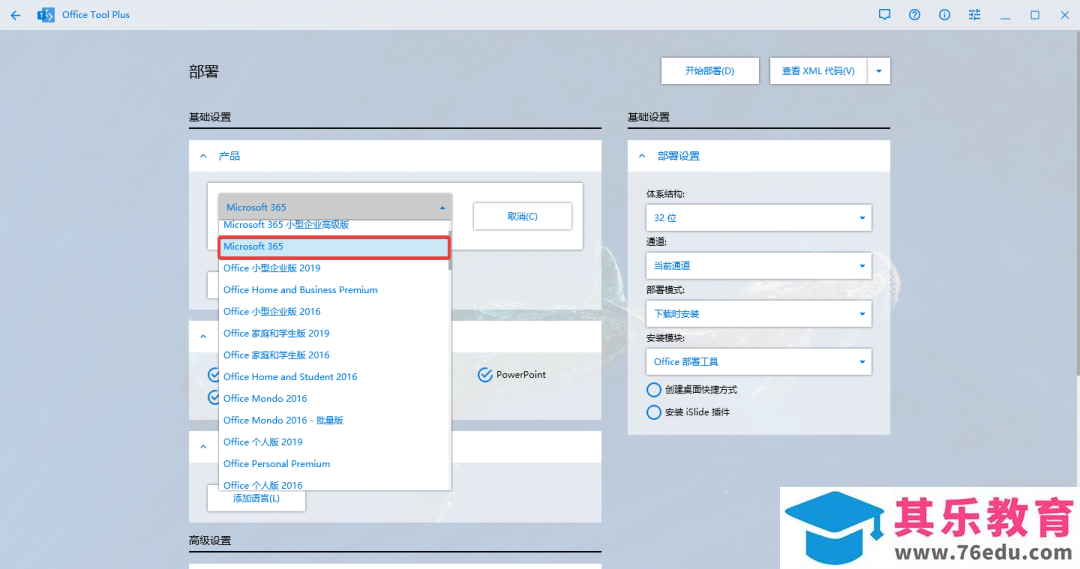Image resolution: width=1080 pixels, height=569 pixels.
Task: Open the about info icon
Action: [x=944, y=14]
